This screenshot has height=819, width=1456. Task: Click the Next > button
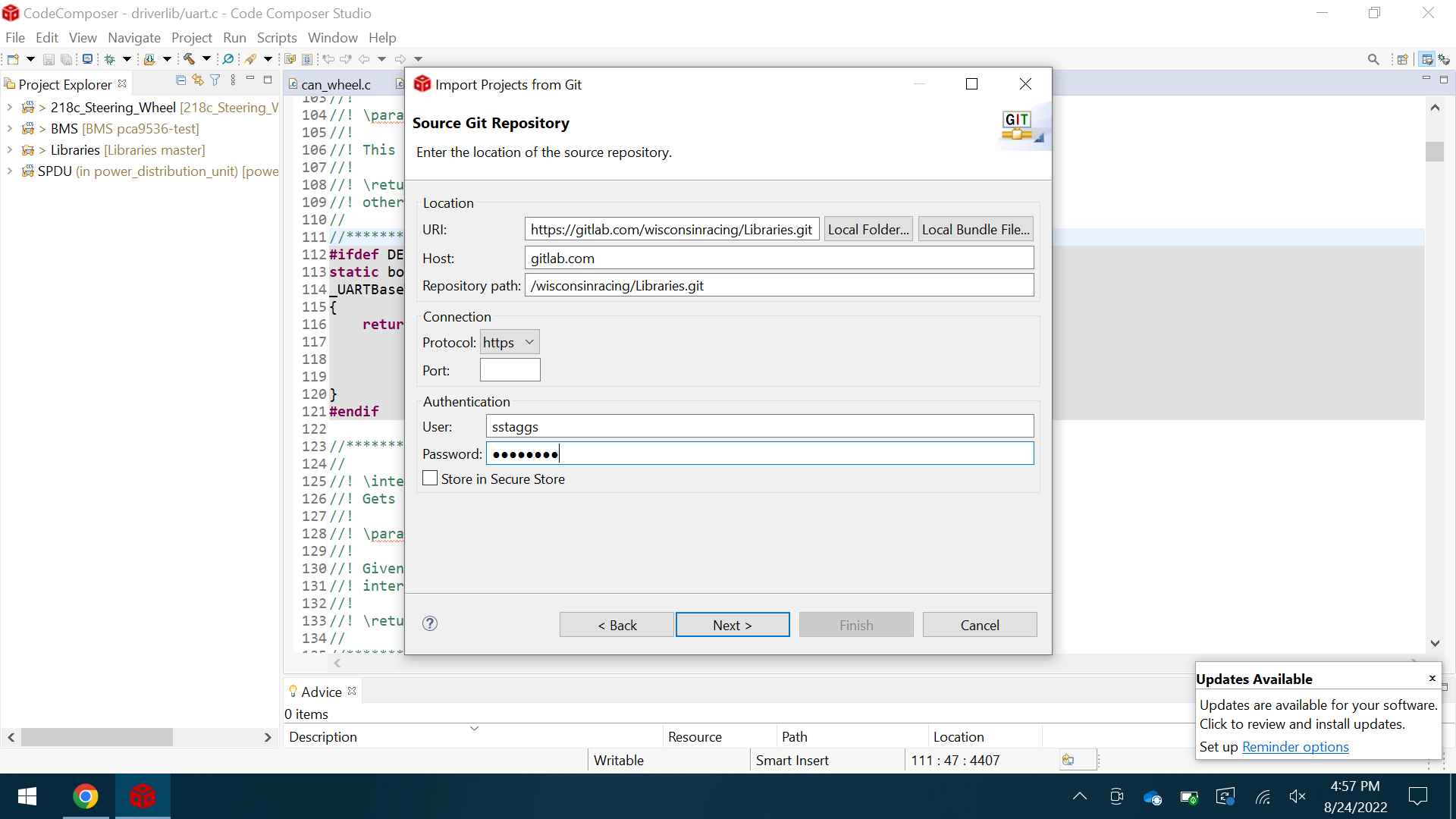[732, 625]
